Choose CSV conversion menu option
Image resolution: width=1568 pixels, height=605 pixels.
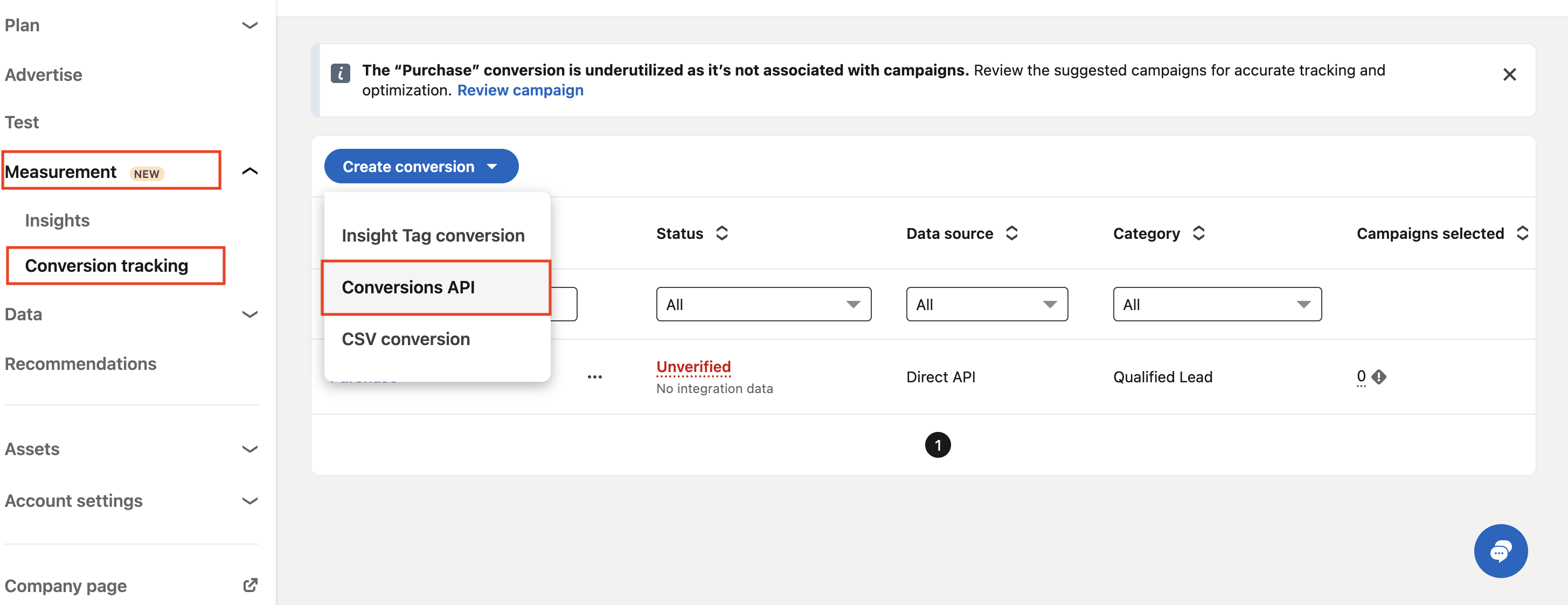click(406, 339)
